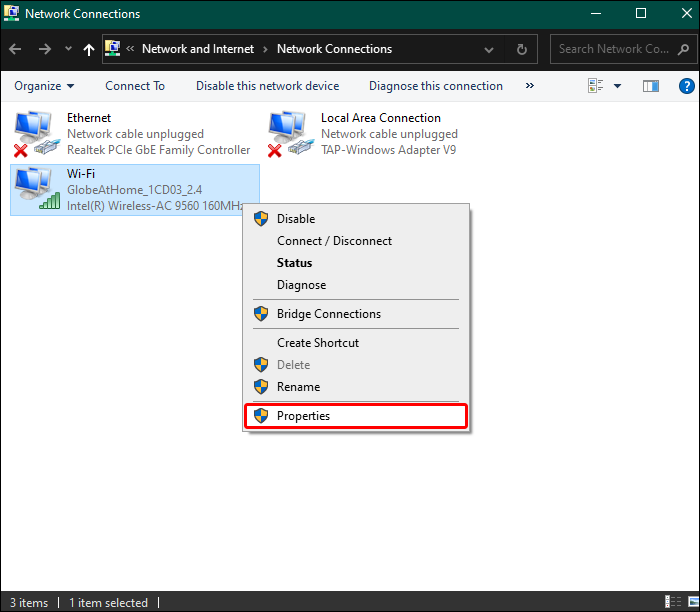Screen dimensions: 700x612
Task: Show more toolbar commands chevron
Action: (529, 85)
